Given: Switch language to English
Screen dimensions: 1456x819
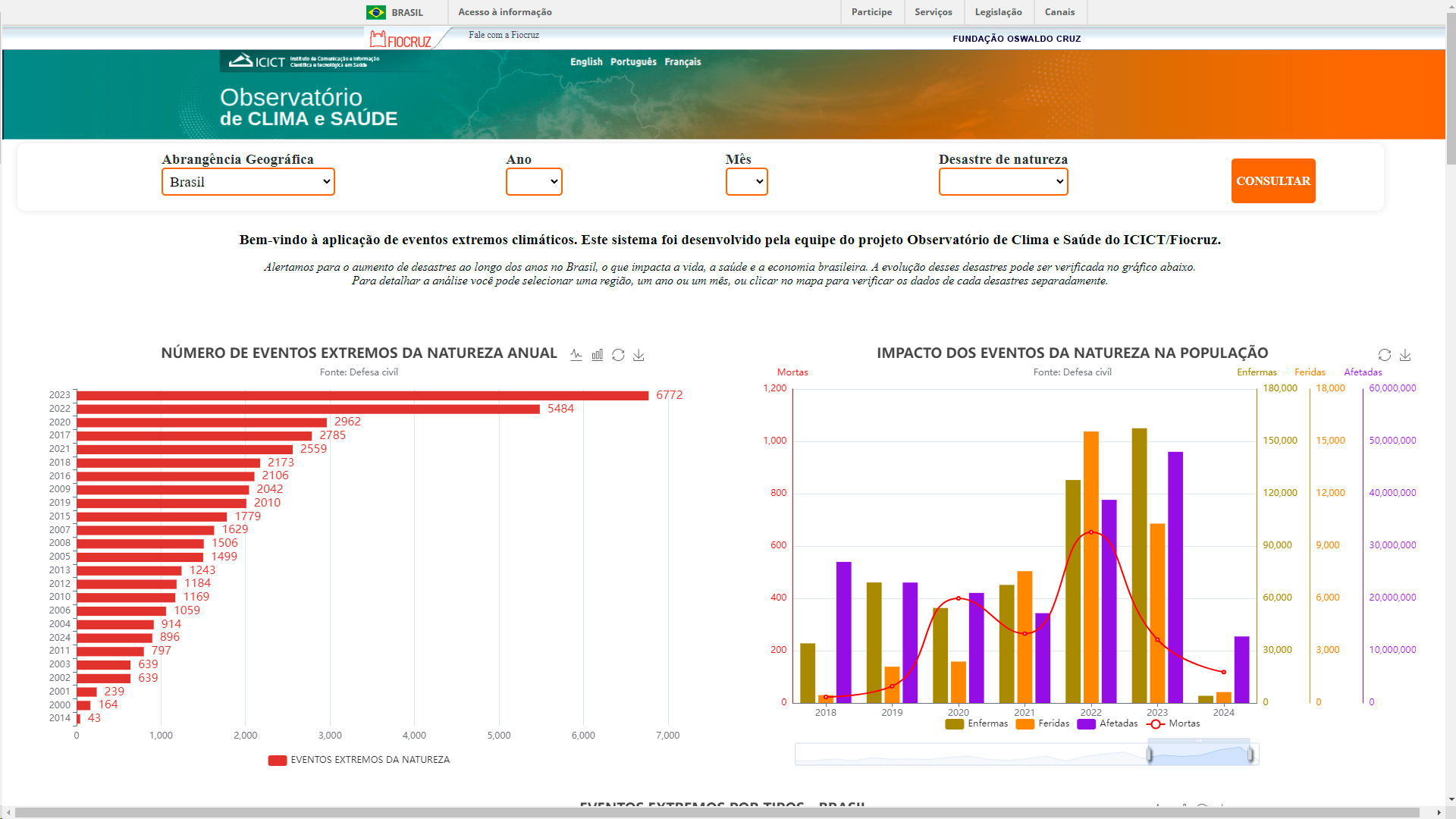Looking at the screenshot, I should pyautogui.click(x=586, y=62).
